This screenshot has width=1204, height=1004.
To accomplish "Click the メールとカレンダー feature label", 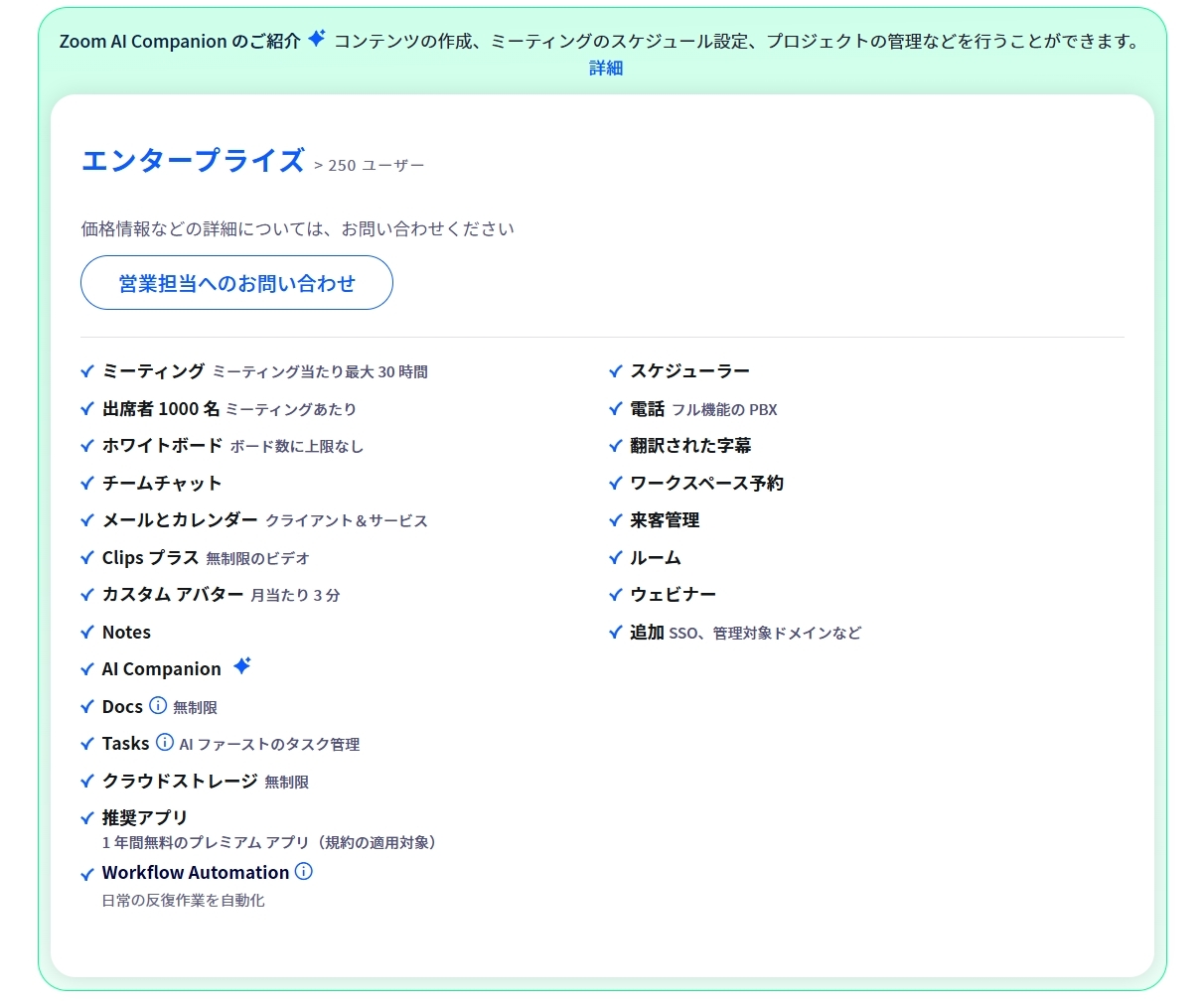I will (x=180, y=520).
